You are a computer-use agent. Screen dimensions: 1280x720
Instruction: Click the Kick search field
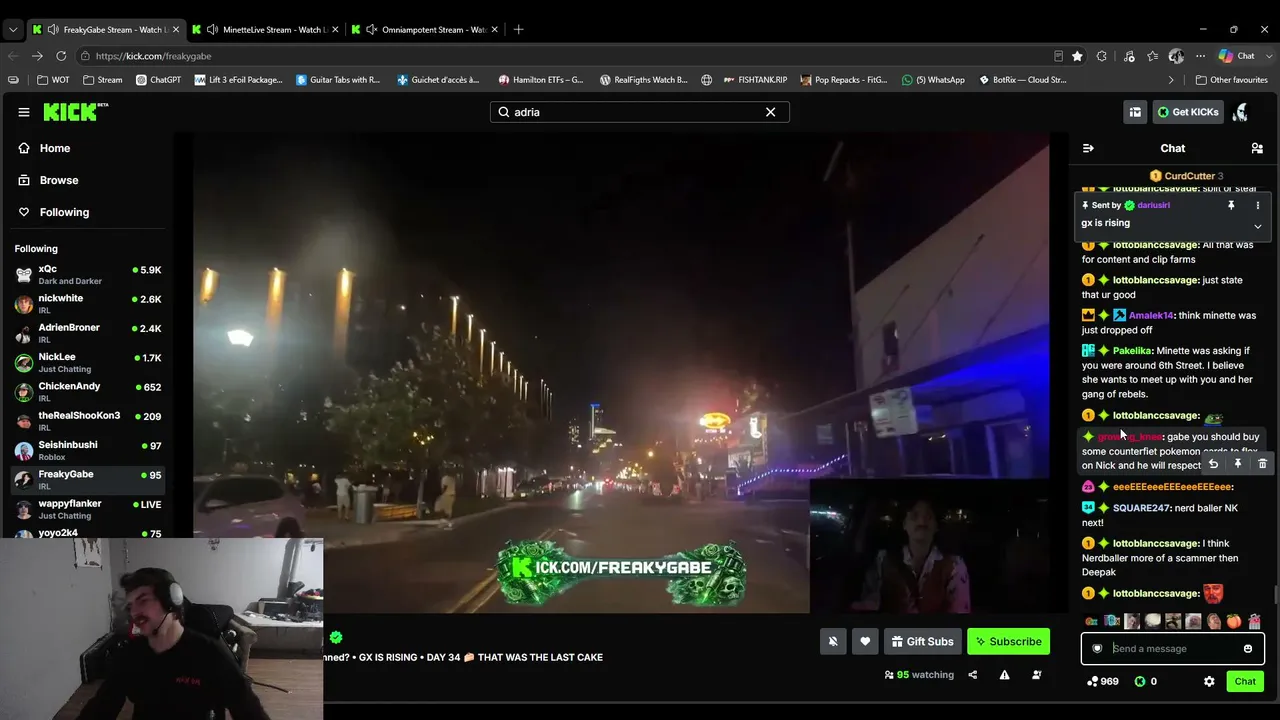point(640,112)
